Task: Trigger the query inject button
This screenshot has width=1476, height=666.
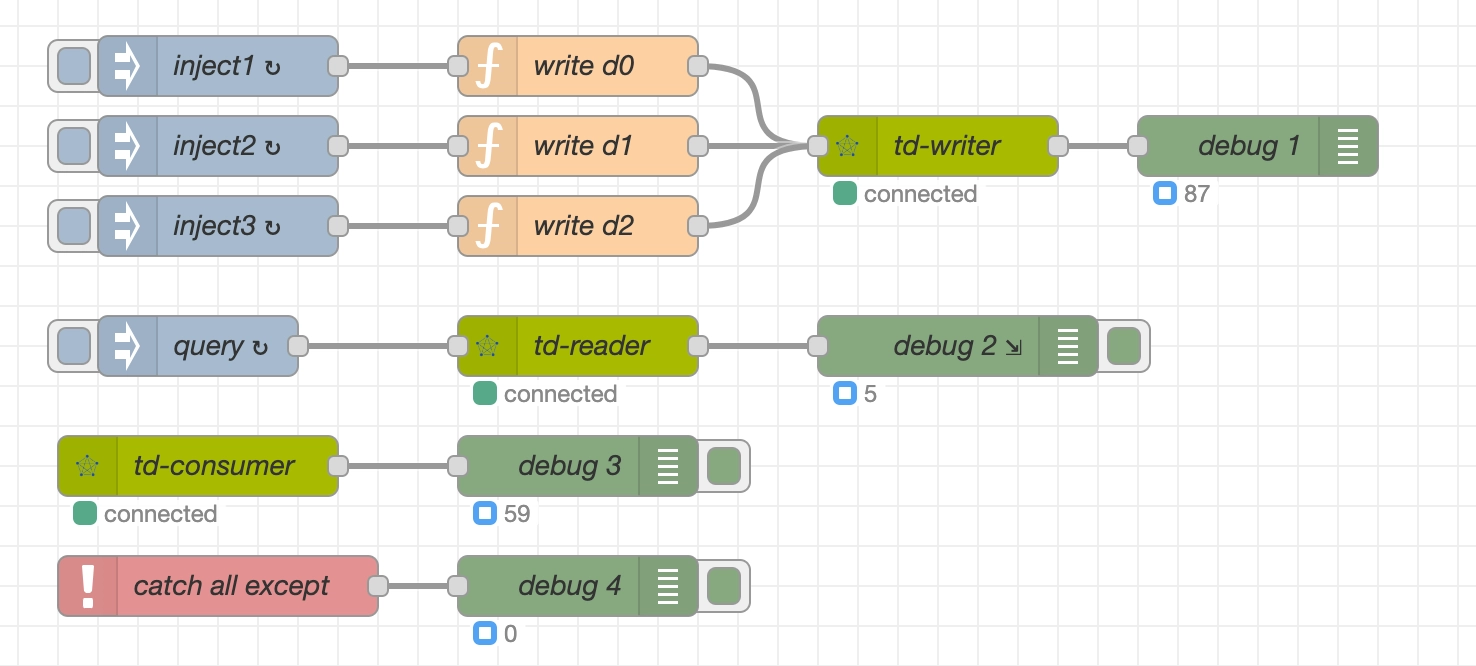Action: [73, 346]
